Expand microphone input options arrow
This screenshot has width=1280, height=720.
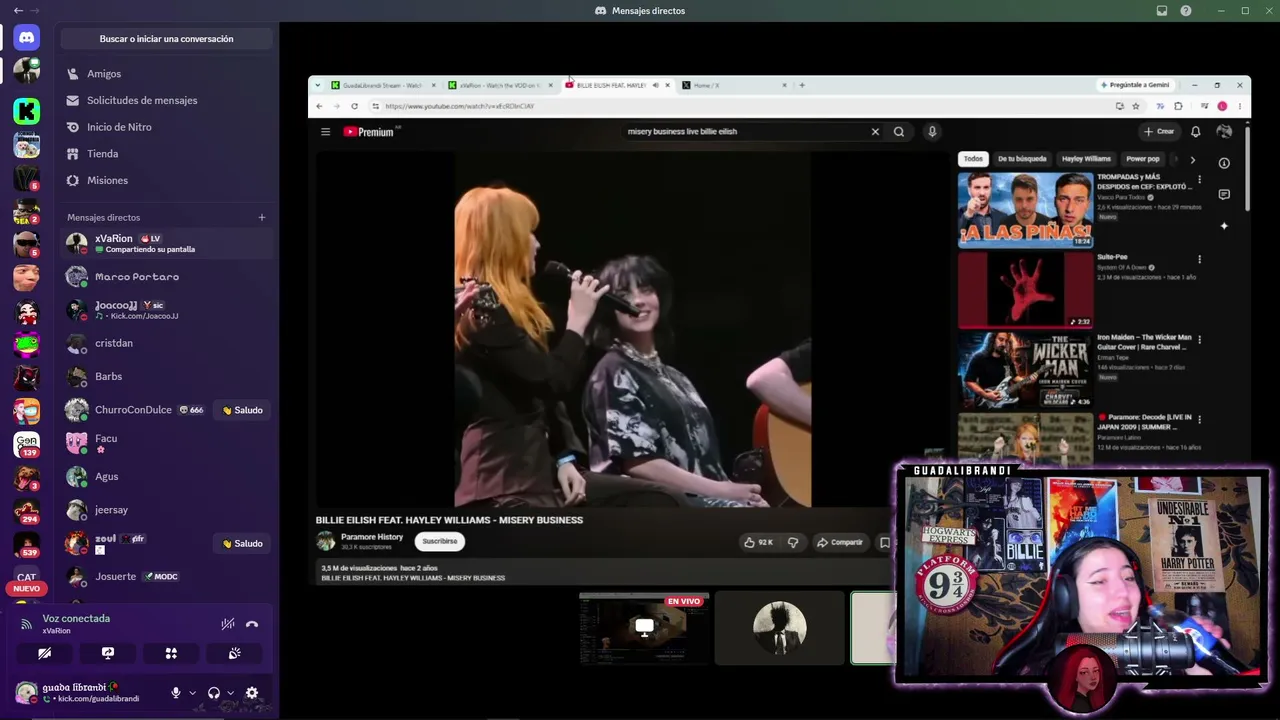(x=193, y=693)
